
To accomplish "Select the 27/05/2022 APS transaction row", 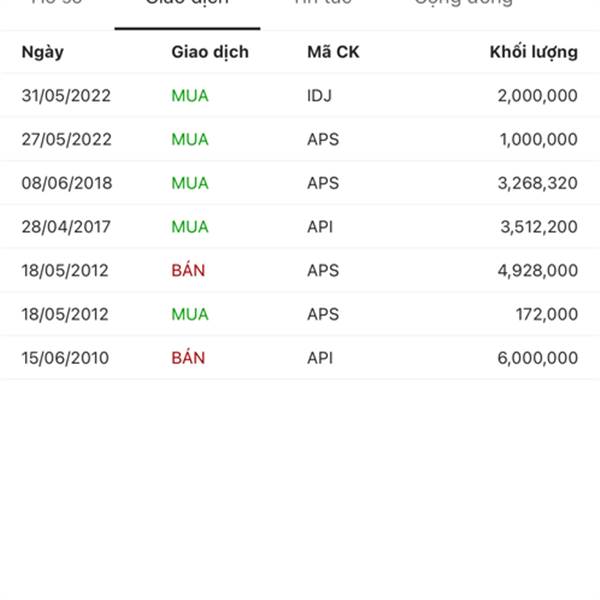I will point(300,139).
